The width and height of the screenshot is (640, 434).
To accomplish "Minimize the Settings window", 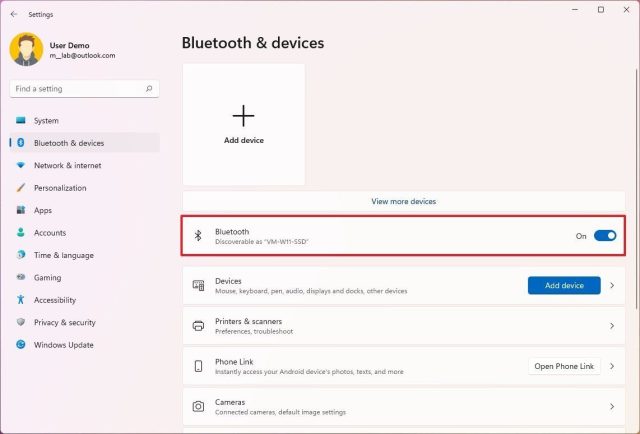I will 575,9.
